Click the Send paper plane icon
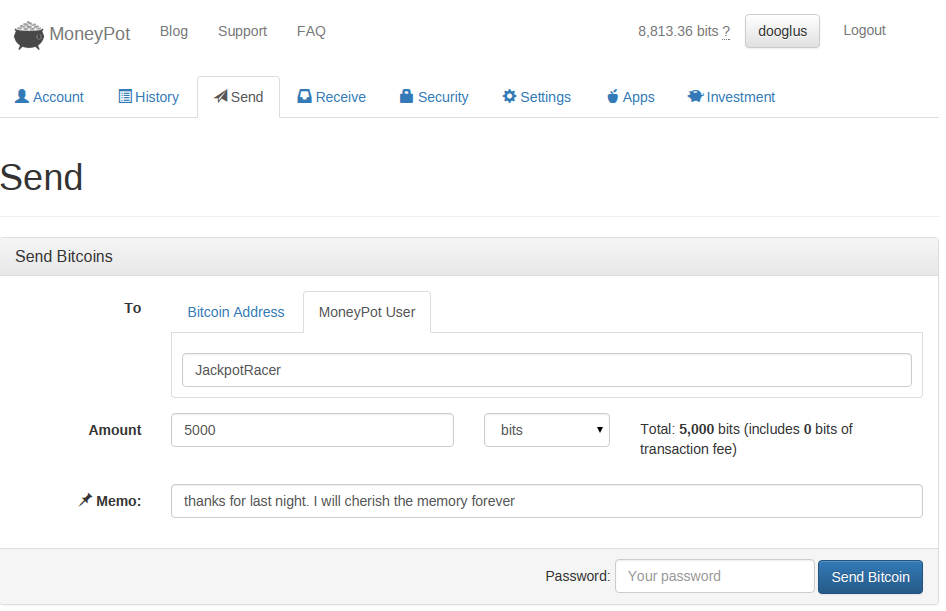Screen dimensions: 946x611 (221, 97)
